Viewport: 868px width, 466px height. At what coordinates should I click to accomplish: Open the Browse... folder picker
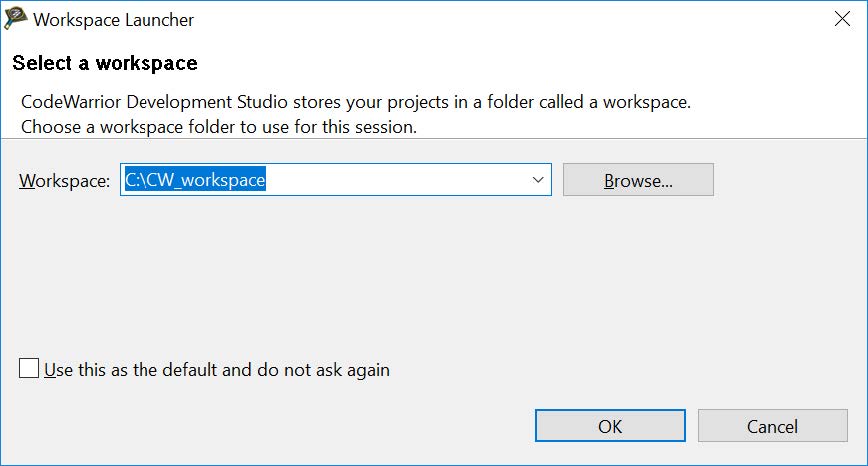(638, 180)
